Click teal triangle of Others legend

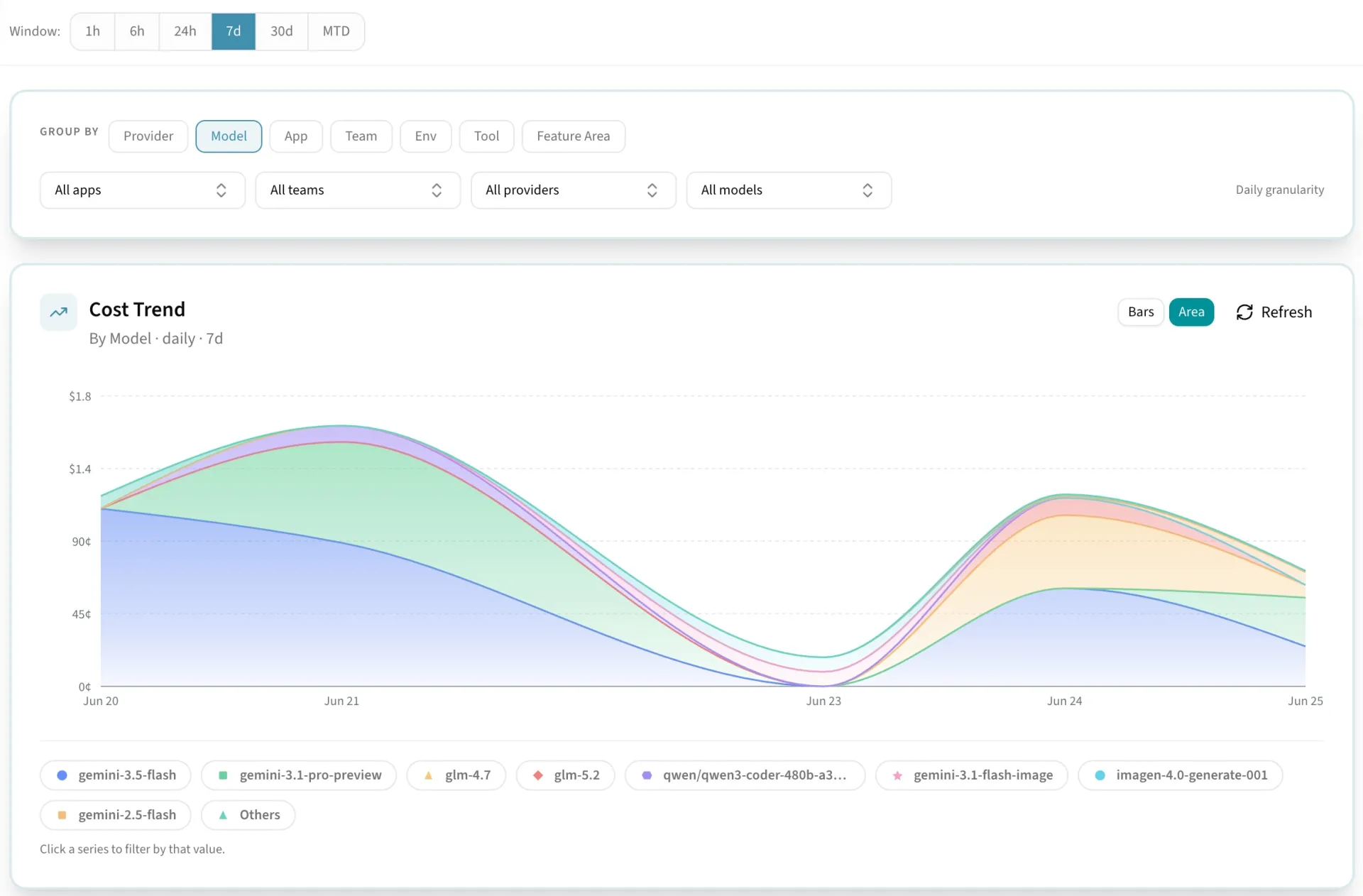pos(223,815)
